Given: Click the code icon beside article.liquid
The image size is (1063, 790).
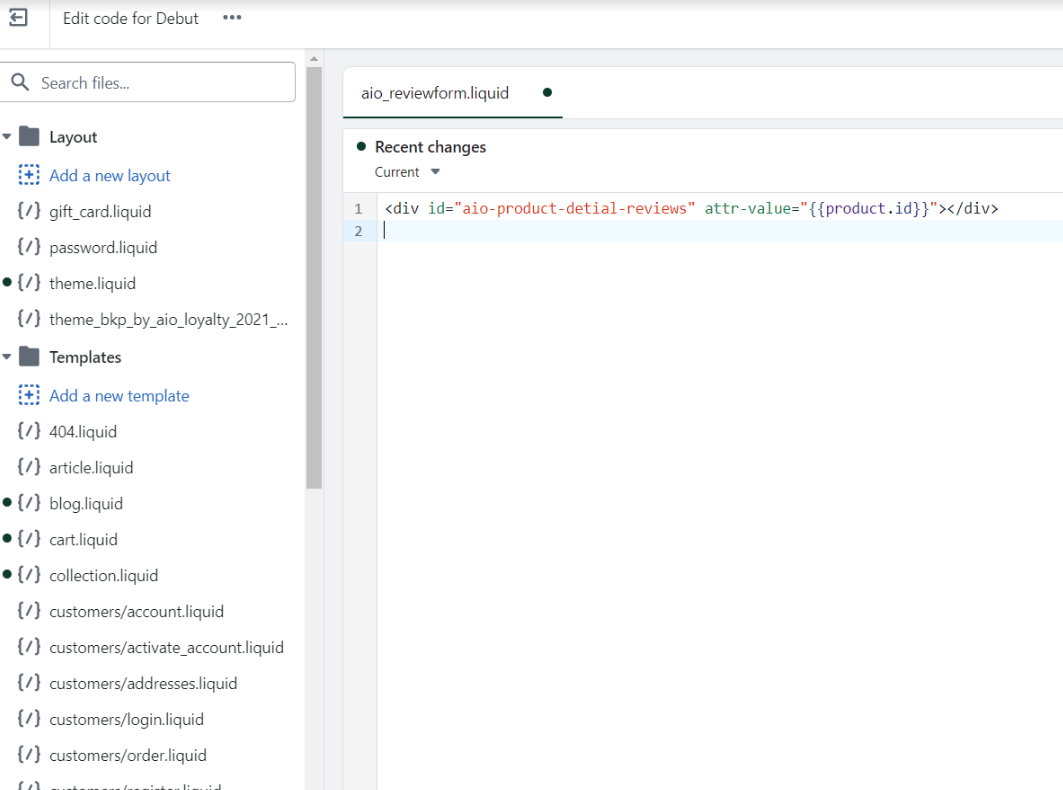Looking at the screenshot, I should [28, 467].
